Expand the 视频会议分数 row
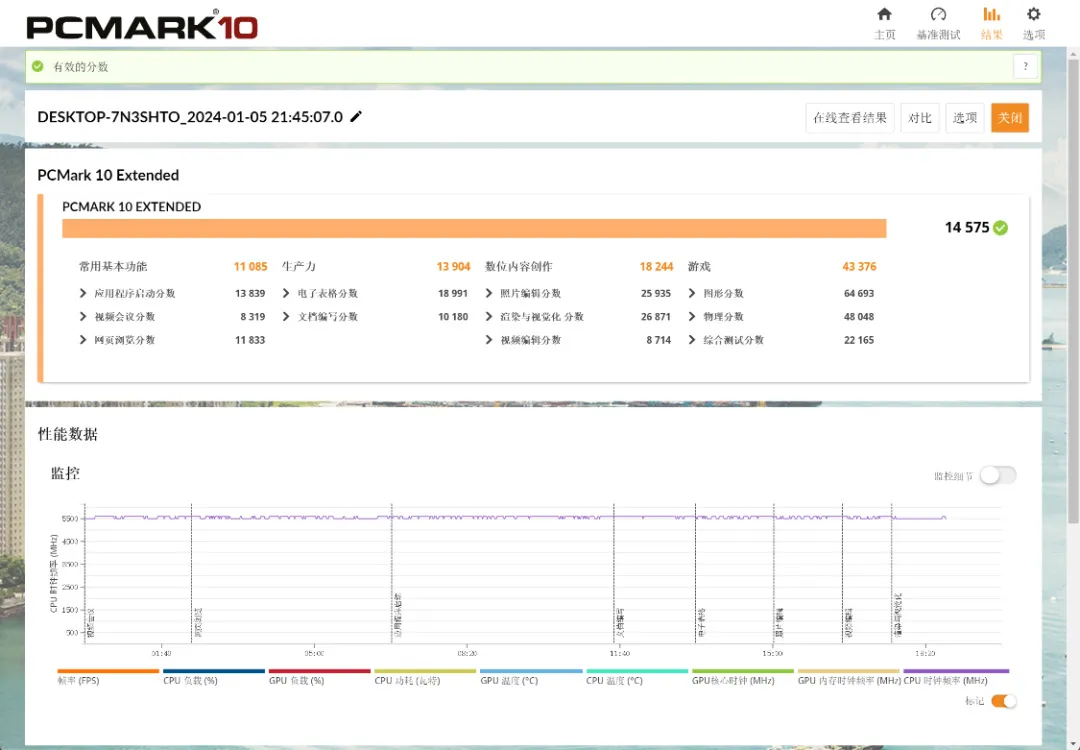This screenshot has width=1080, height=750. [x=83, y=317]
